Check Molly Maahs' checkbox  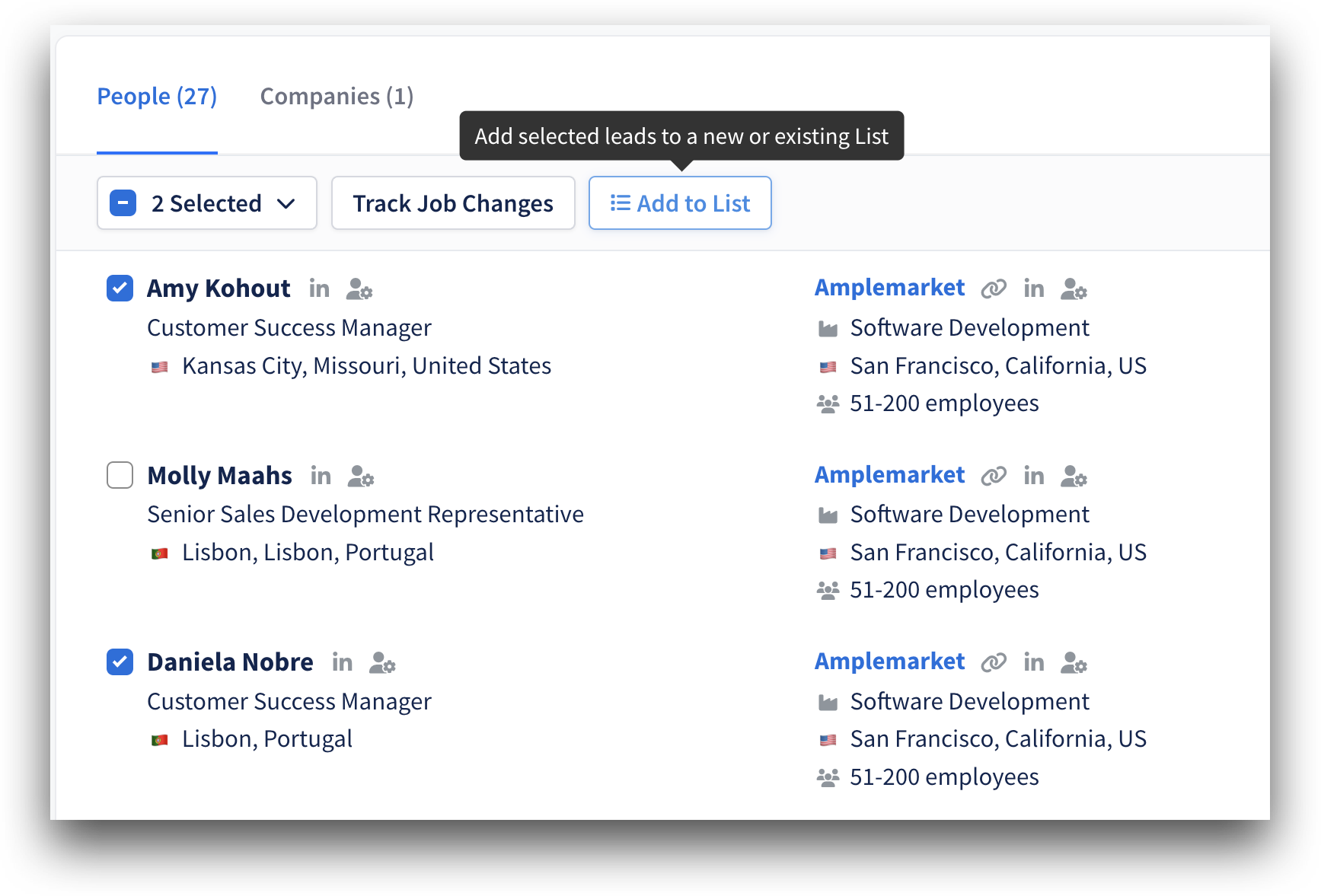(120, 475)
